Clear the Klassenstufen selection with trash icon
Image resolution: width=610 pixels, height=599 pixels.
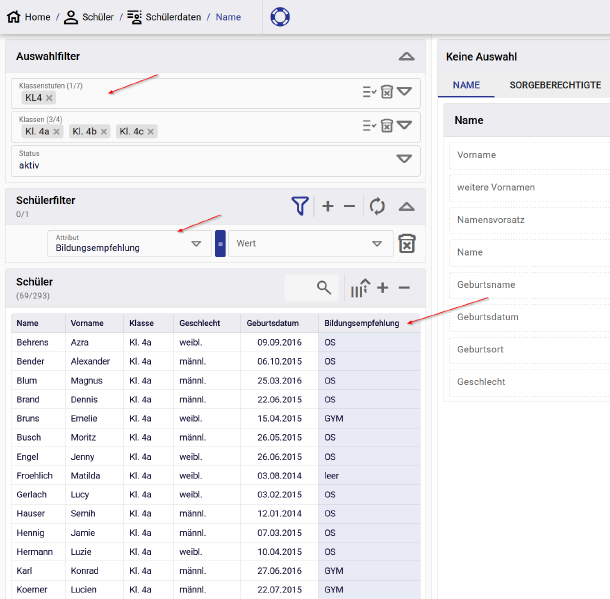click(387, 92)
